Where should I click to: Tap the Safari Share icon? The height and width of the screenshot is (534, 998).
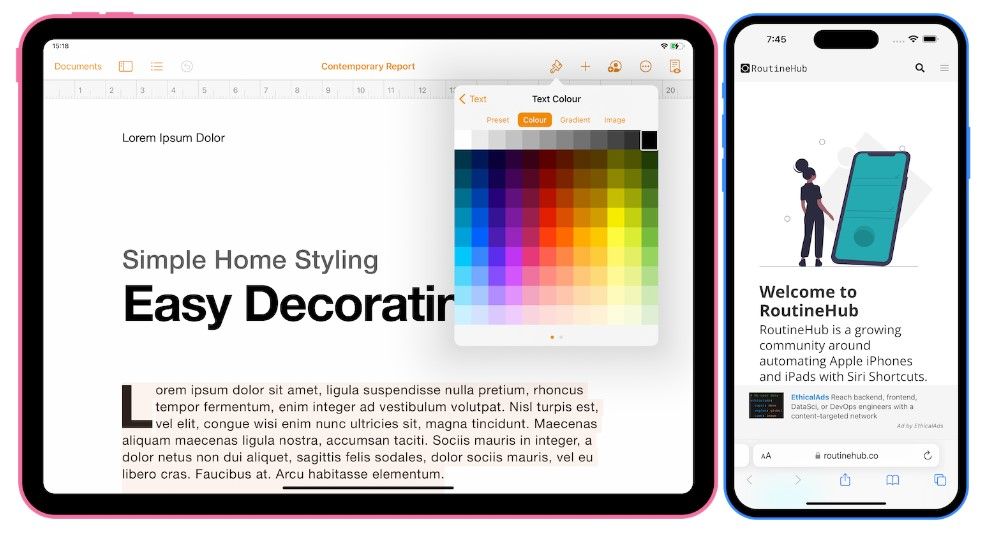tap(845, 480)
